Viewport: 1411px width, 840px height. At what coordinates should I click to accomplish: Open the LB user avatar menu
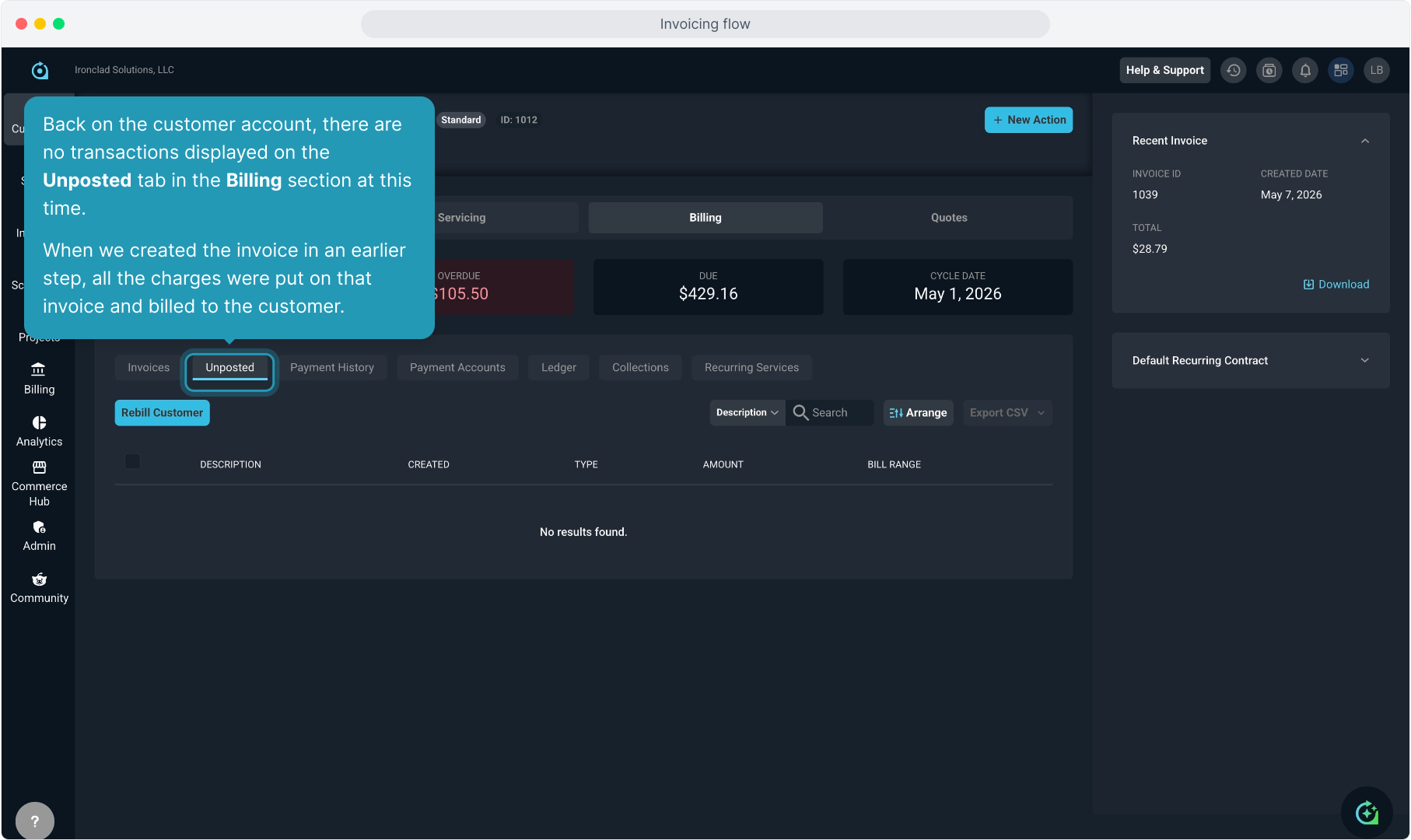[x=1377, y=70]
